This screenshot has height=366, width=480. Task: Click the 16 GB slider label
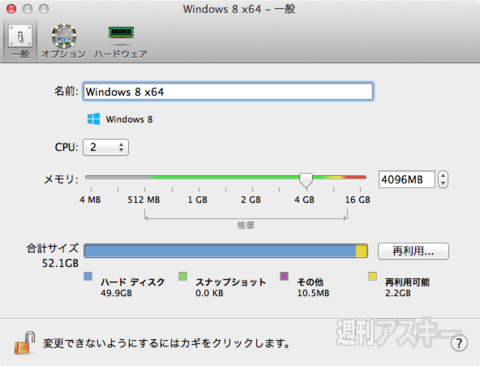tap(358, 200)
